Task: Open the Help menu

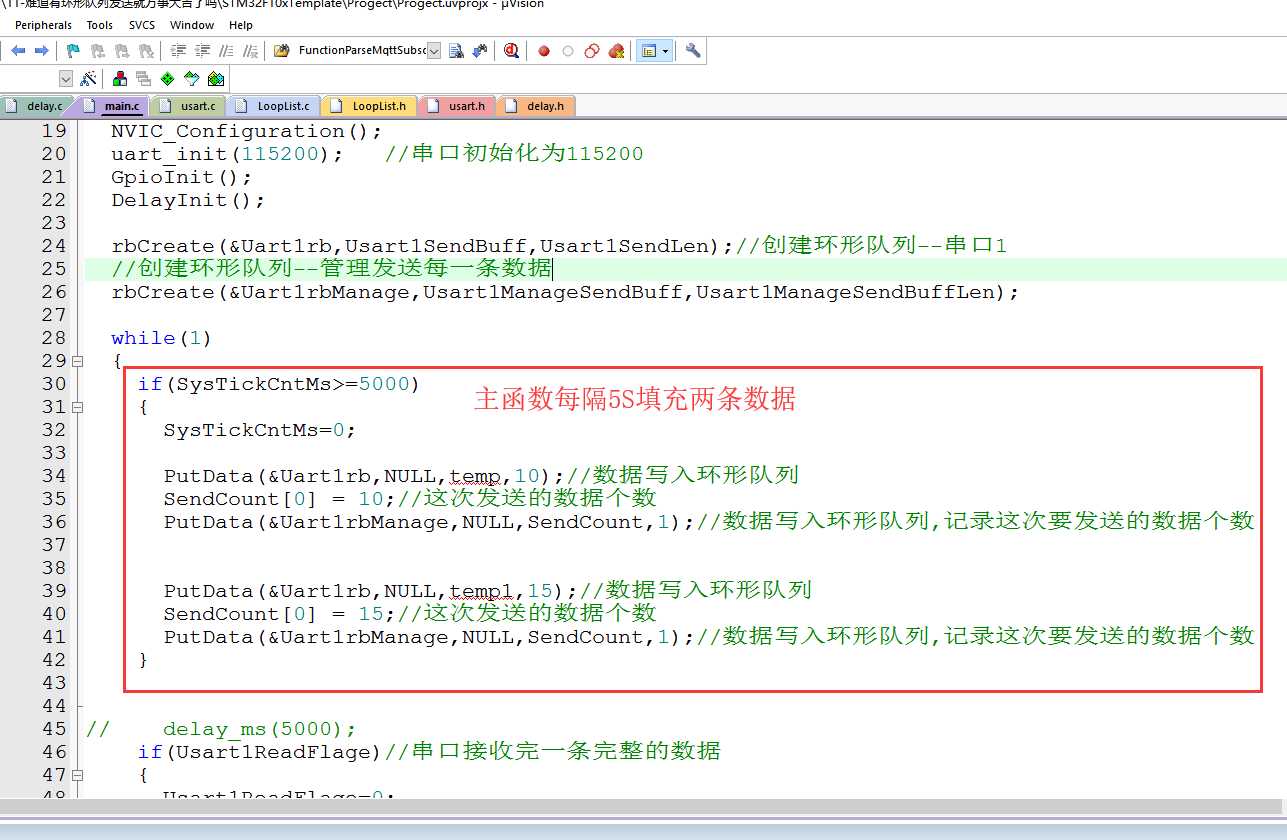Action: (241, 25)
